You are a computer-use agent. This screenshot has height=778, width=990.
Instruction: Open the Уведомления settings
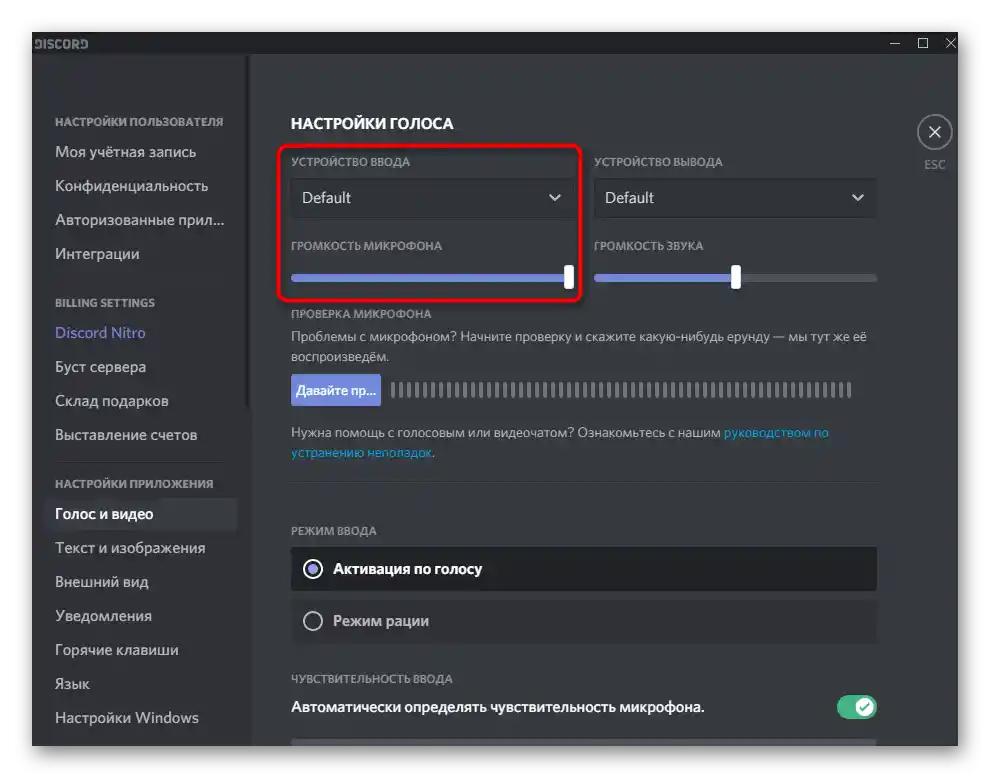(x=104, y=616)
